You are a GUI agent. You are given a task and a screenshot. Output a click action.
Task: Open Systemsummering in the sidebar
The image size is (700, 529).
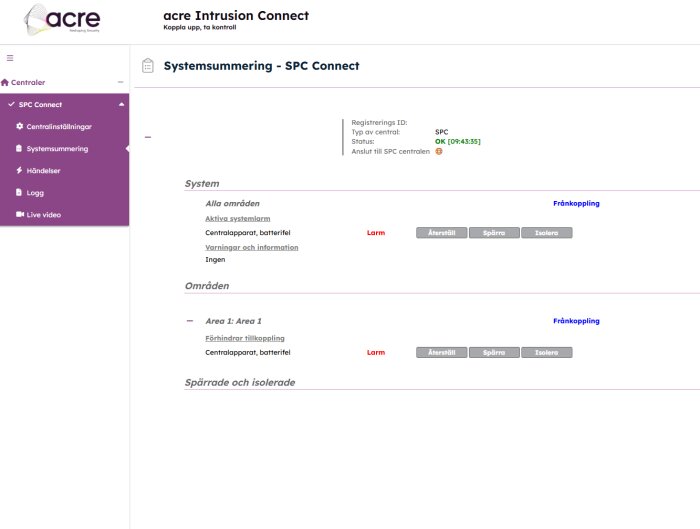pyautogui.click(x=57, y=148)
